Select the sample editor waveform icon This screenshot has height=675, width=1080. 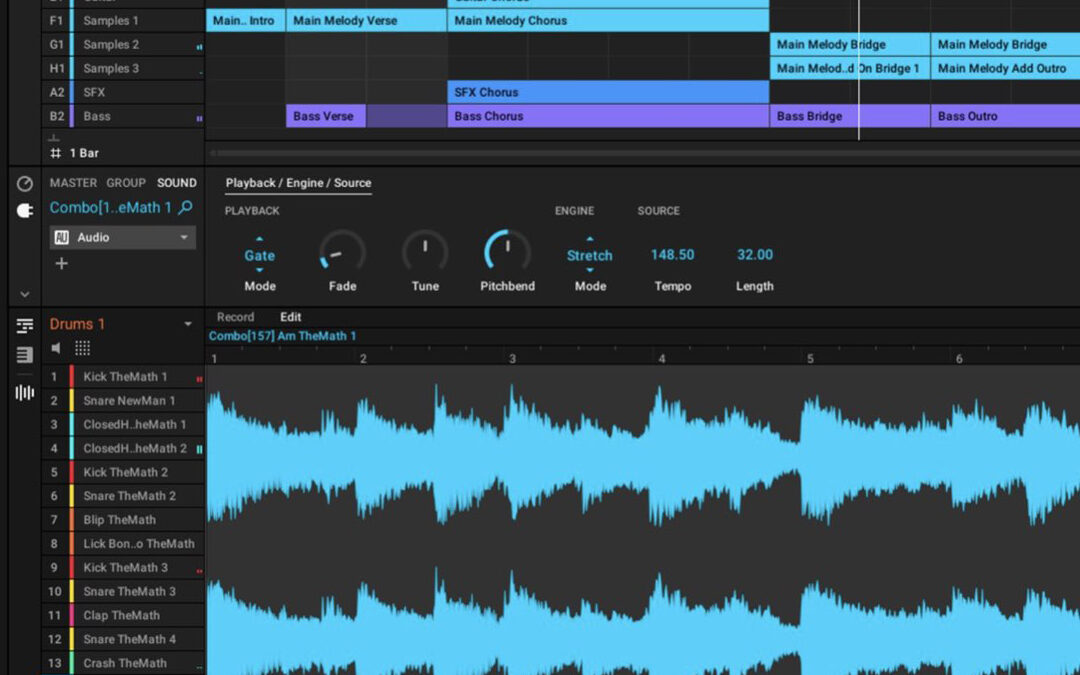(x=24, y=392)
